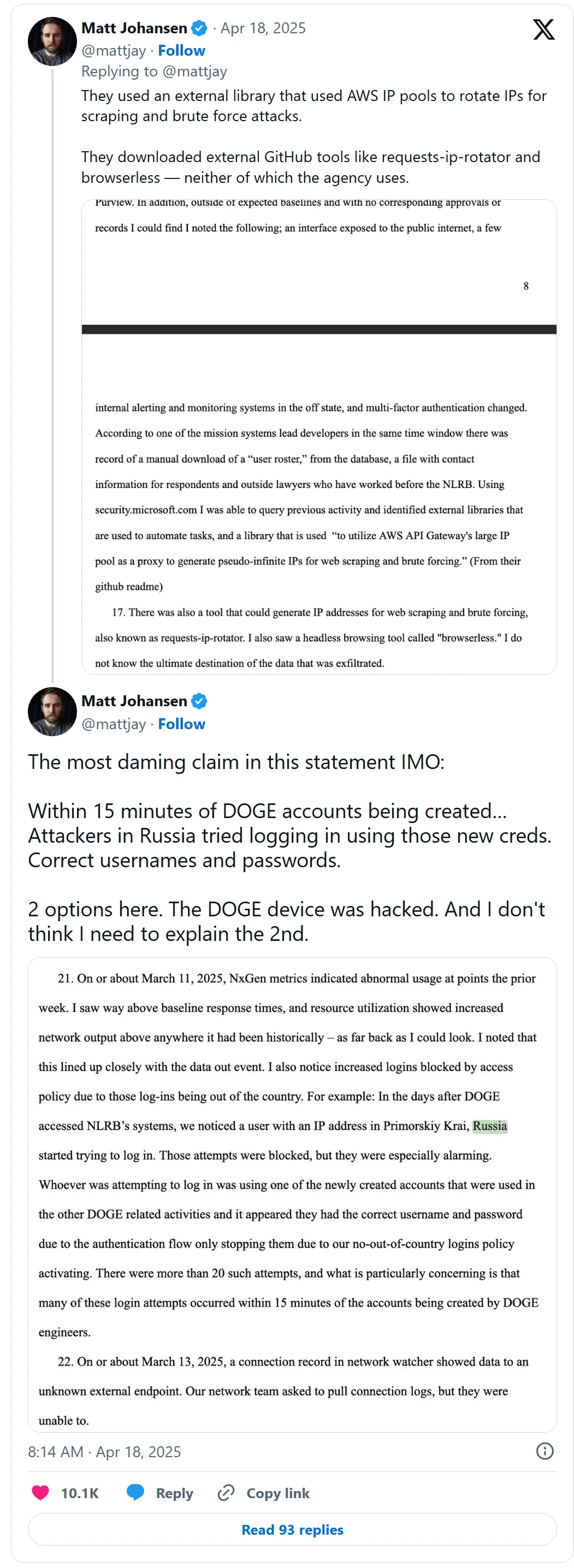574x1568 pixels.
Task: Click Follow beside the main tweet's handle
Action: (181, 724)
